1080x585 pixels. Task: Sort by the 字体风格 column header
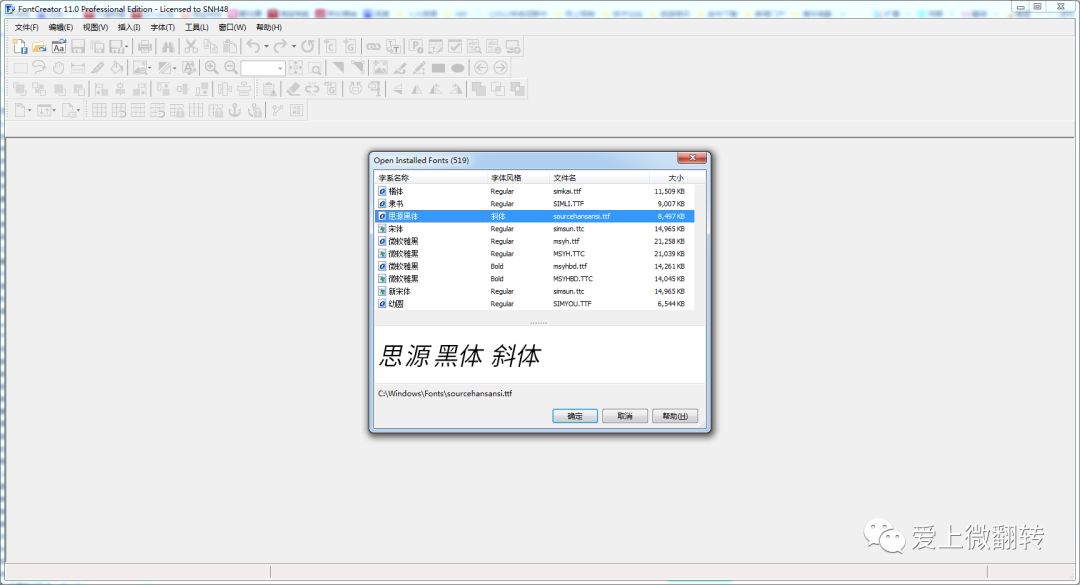pos(519,178)
